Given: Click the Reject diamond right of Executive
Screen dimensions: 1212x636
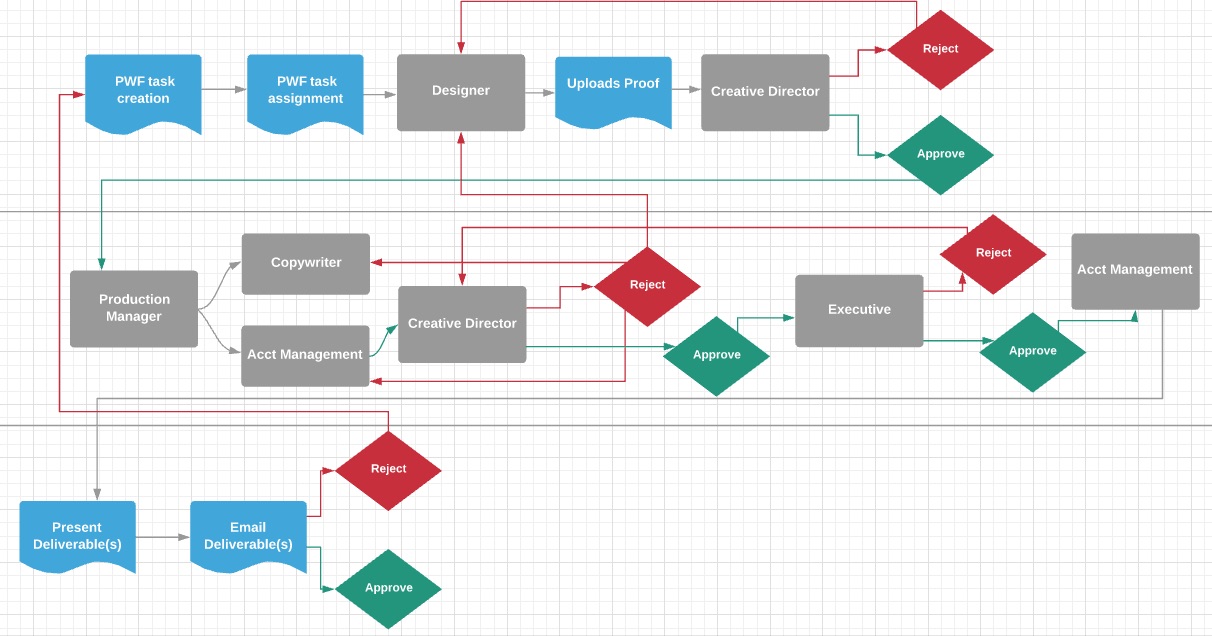Looking at the screenshot, I should tap(992, 253).
